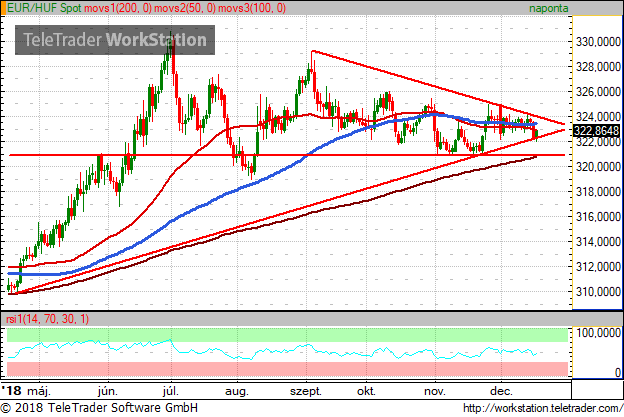624x417 pixels.
Task: Click the '18 year label
Action: point(12,391)
